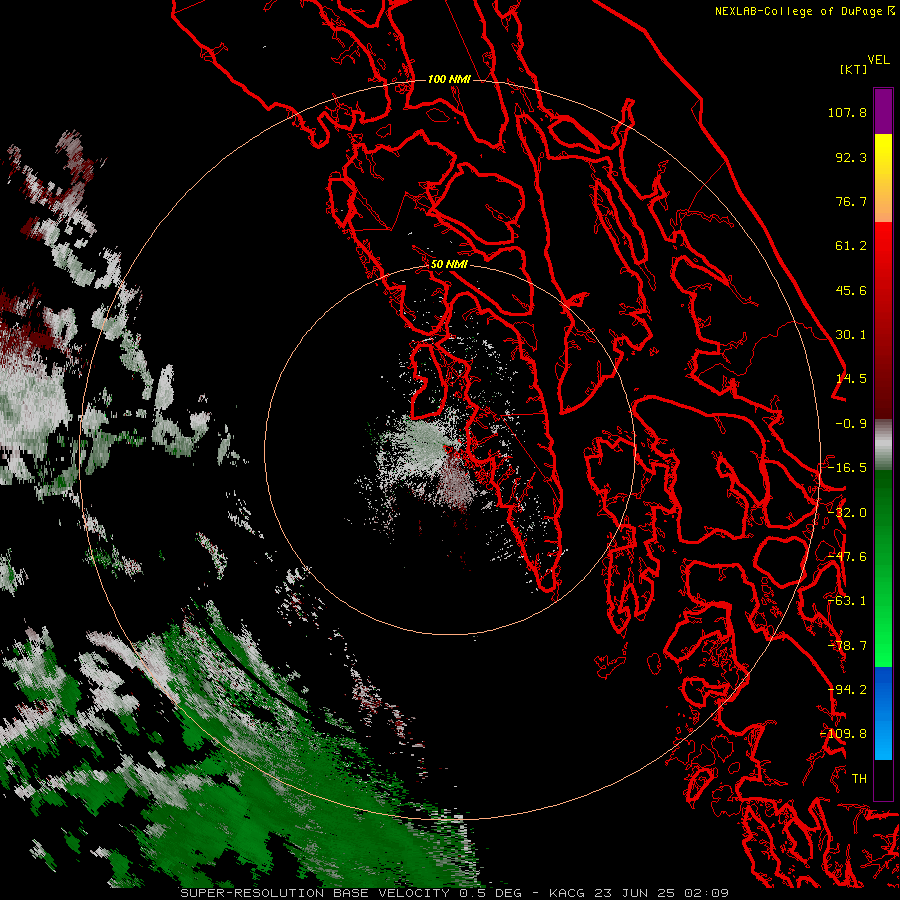Click the 50 NMI range ring label
The image size is (900, 900).
(x=449, y=264)
